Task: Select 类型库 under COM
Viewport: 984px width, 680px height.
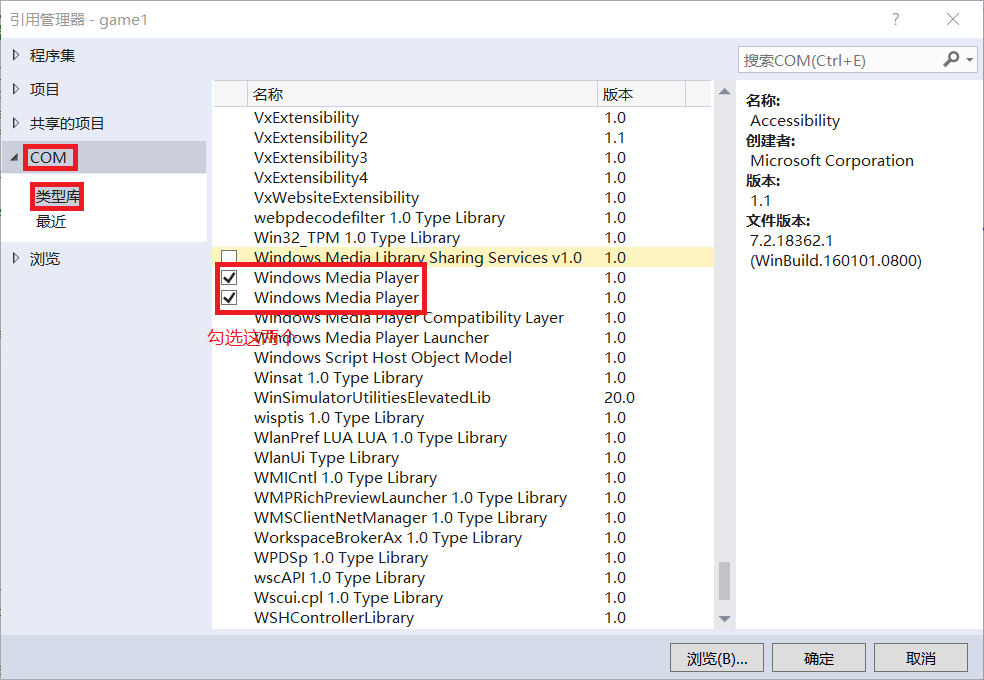Action: click(57, 196)
